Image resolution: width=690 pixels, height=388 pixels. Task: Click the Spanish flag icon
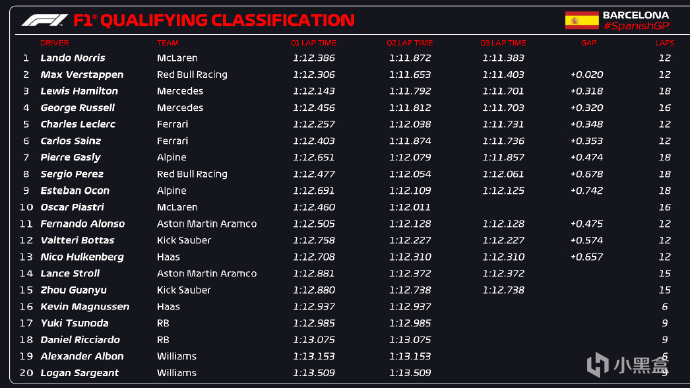tap(581, 20)
